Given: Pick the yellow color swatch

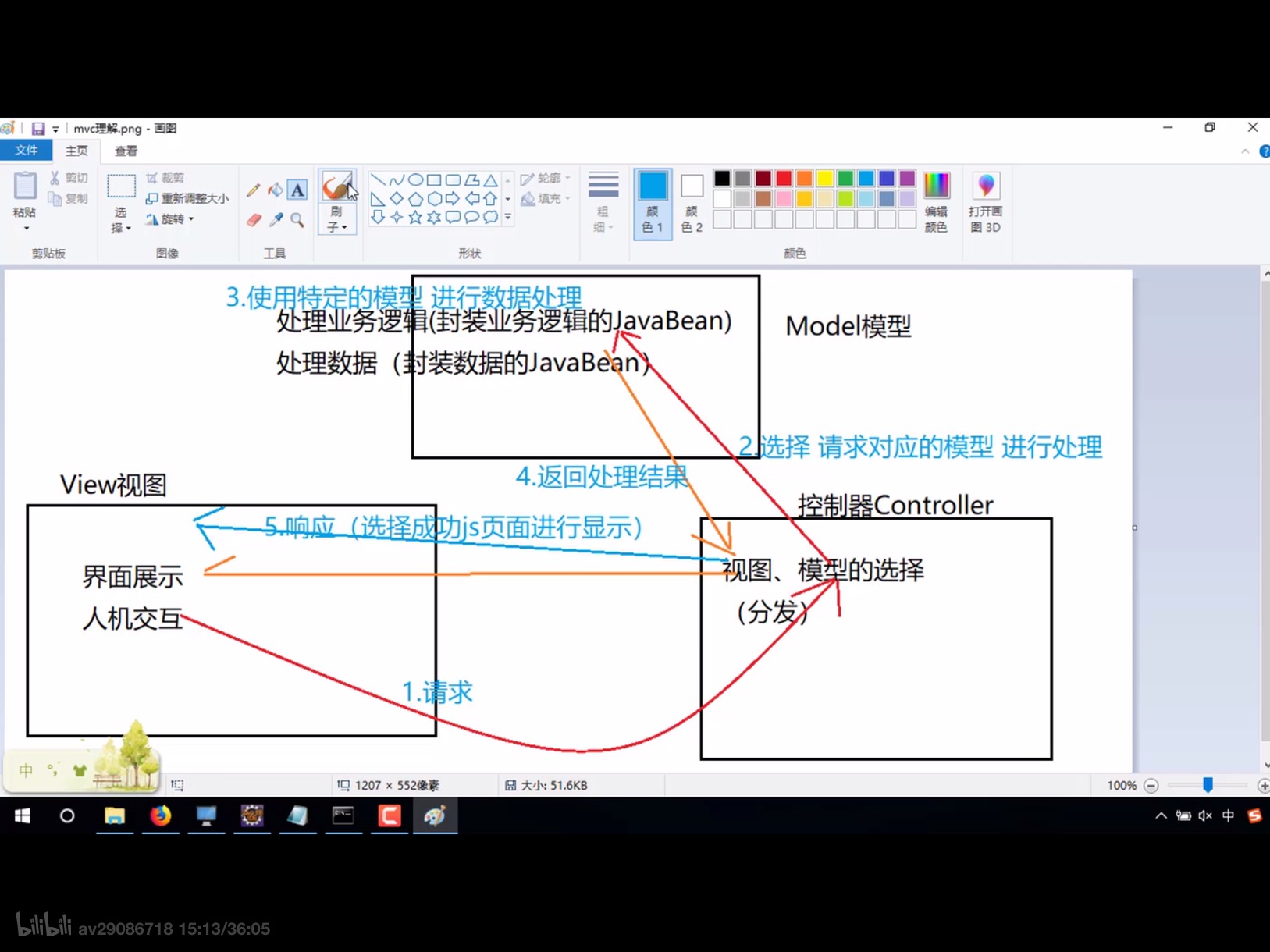Looking at the screenshot, I should 824,179.
